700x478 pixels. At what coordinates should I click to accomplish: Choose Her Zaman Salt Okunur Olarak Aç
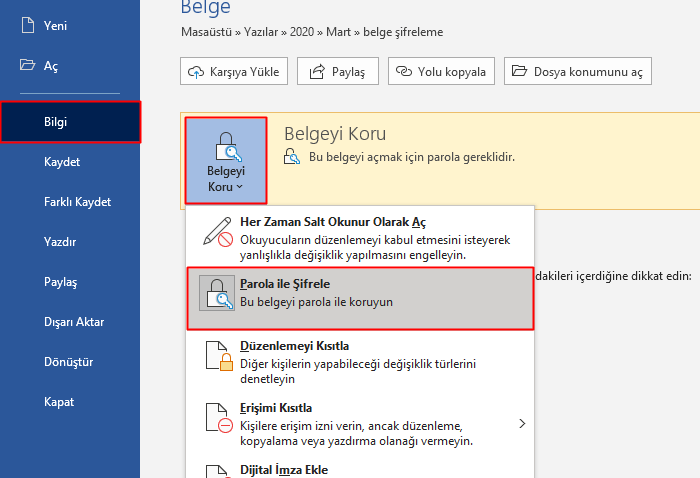pos(360,237)
